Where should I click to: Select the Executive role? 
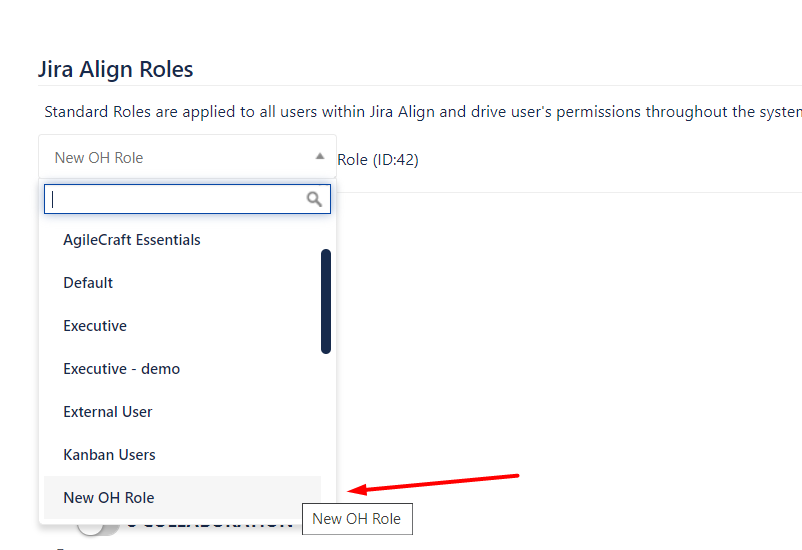95,326
